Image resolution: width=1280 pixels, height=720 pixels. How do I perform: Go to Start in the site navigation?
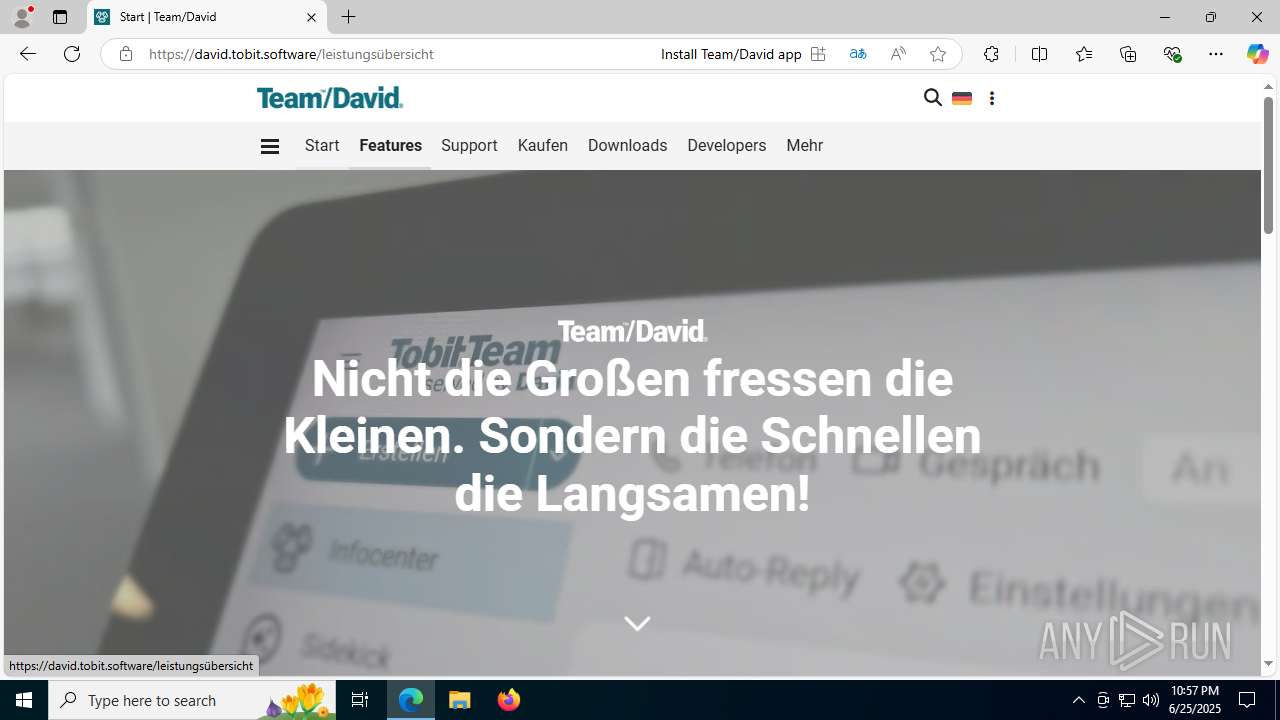click(x=322, y=146)
